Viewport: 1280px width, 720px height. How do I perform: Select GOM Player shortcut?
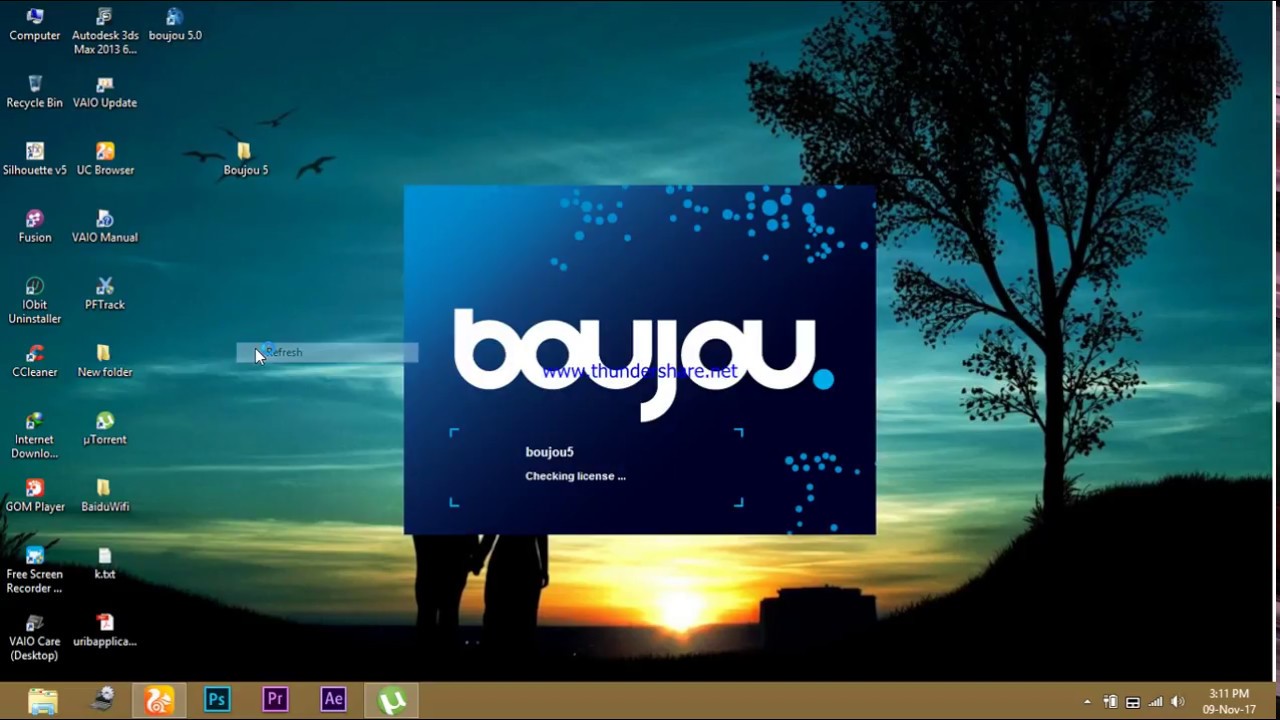[35, 496]
